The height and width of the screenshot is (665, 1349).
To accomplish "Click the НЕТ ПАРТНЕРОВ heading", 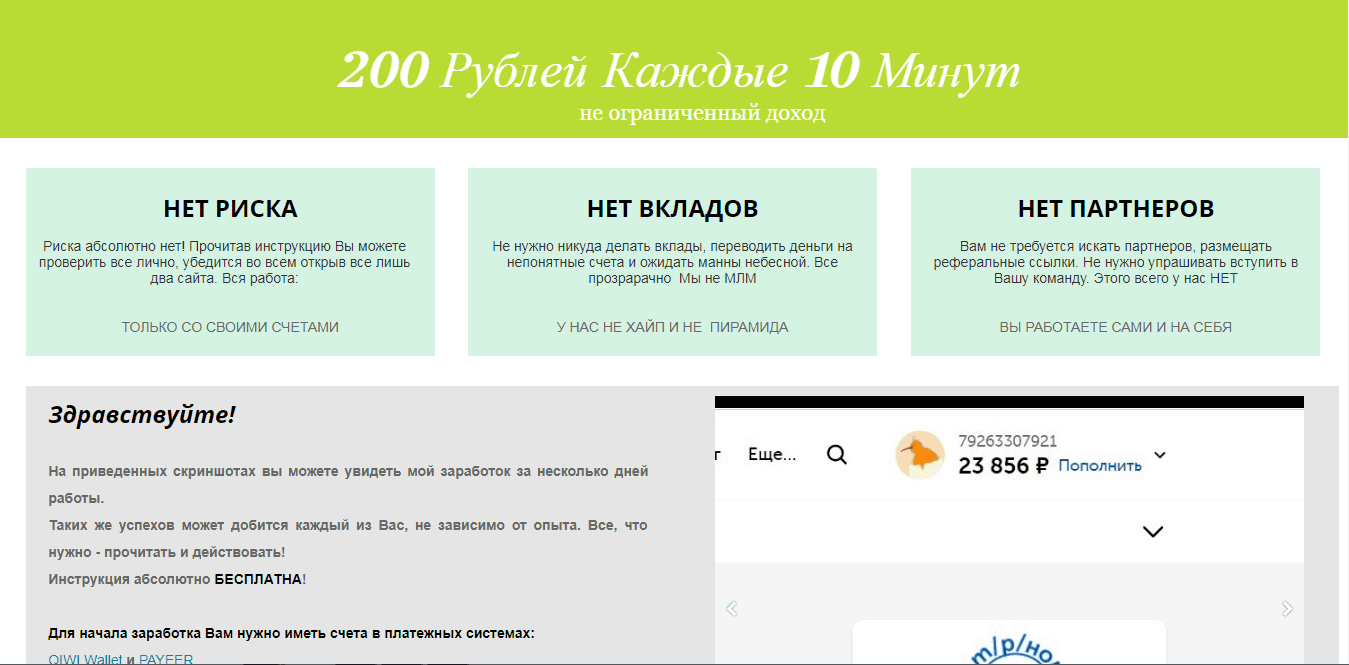I will pos(1115,209).
